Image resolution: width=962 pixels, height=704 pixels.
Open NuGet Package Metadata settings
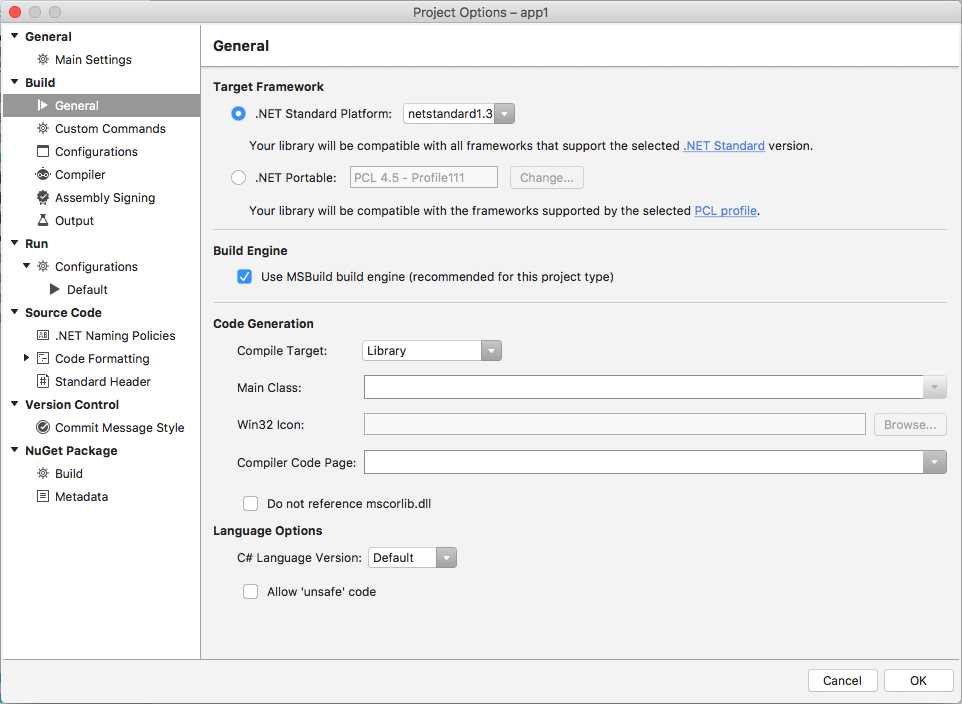80,496
